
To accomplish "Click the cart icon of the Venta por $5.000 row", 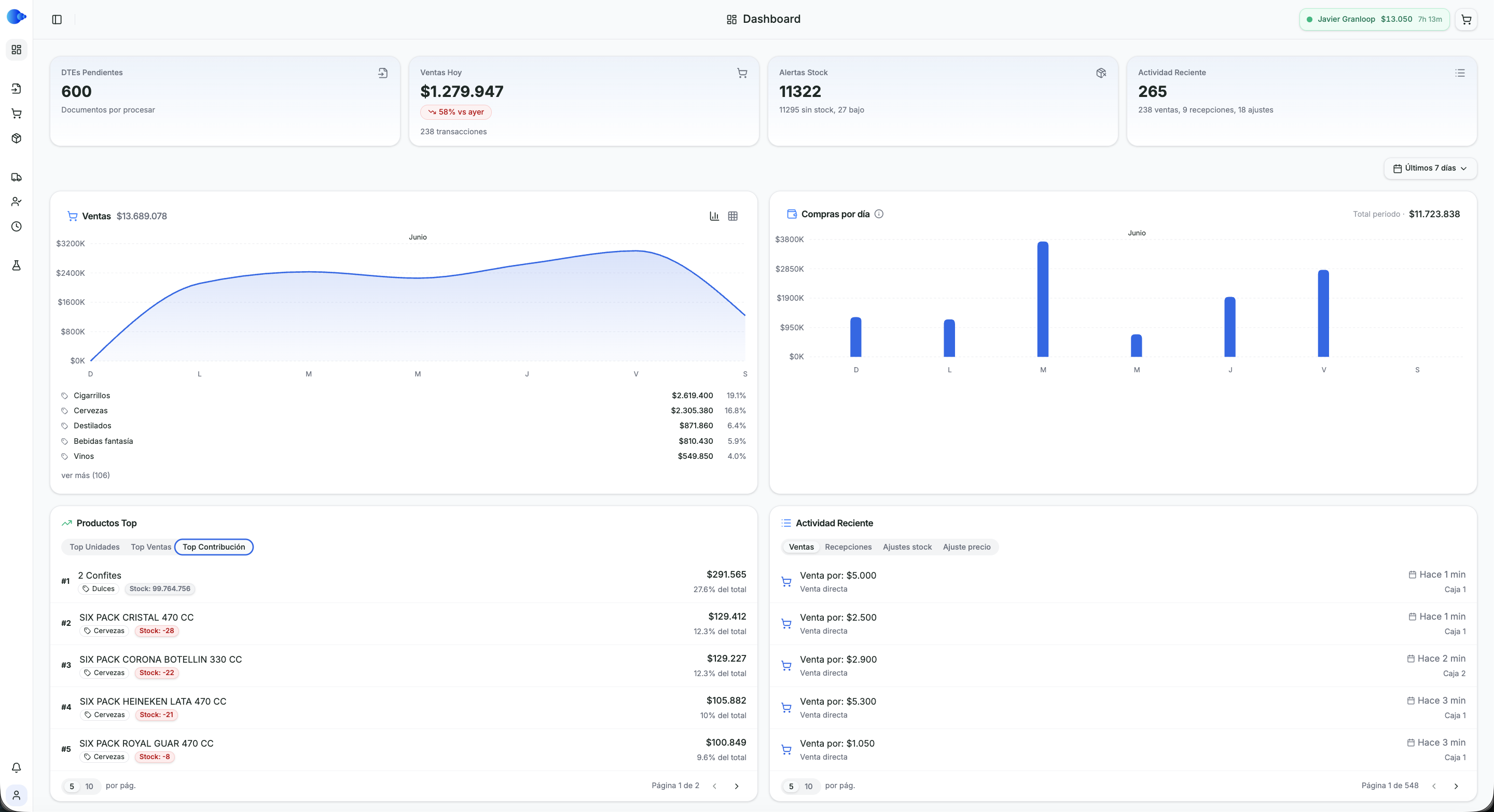I will pyautogui.click(x=786, y=581).
